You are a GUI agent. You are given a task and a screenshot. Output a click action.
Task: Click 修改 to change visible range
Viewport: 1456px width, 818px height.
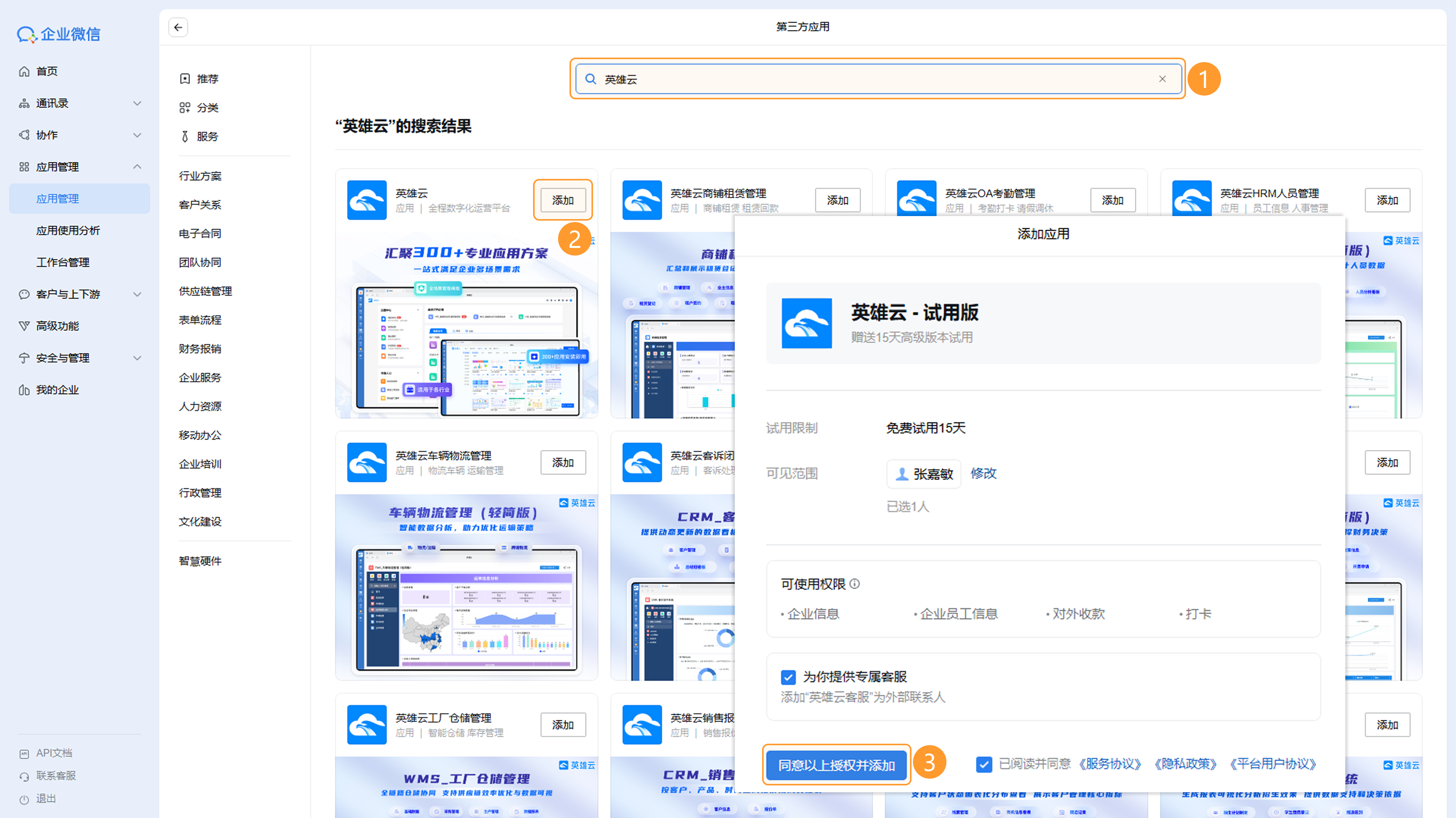point(984,473)
